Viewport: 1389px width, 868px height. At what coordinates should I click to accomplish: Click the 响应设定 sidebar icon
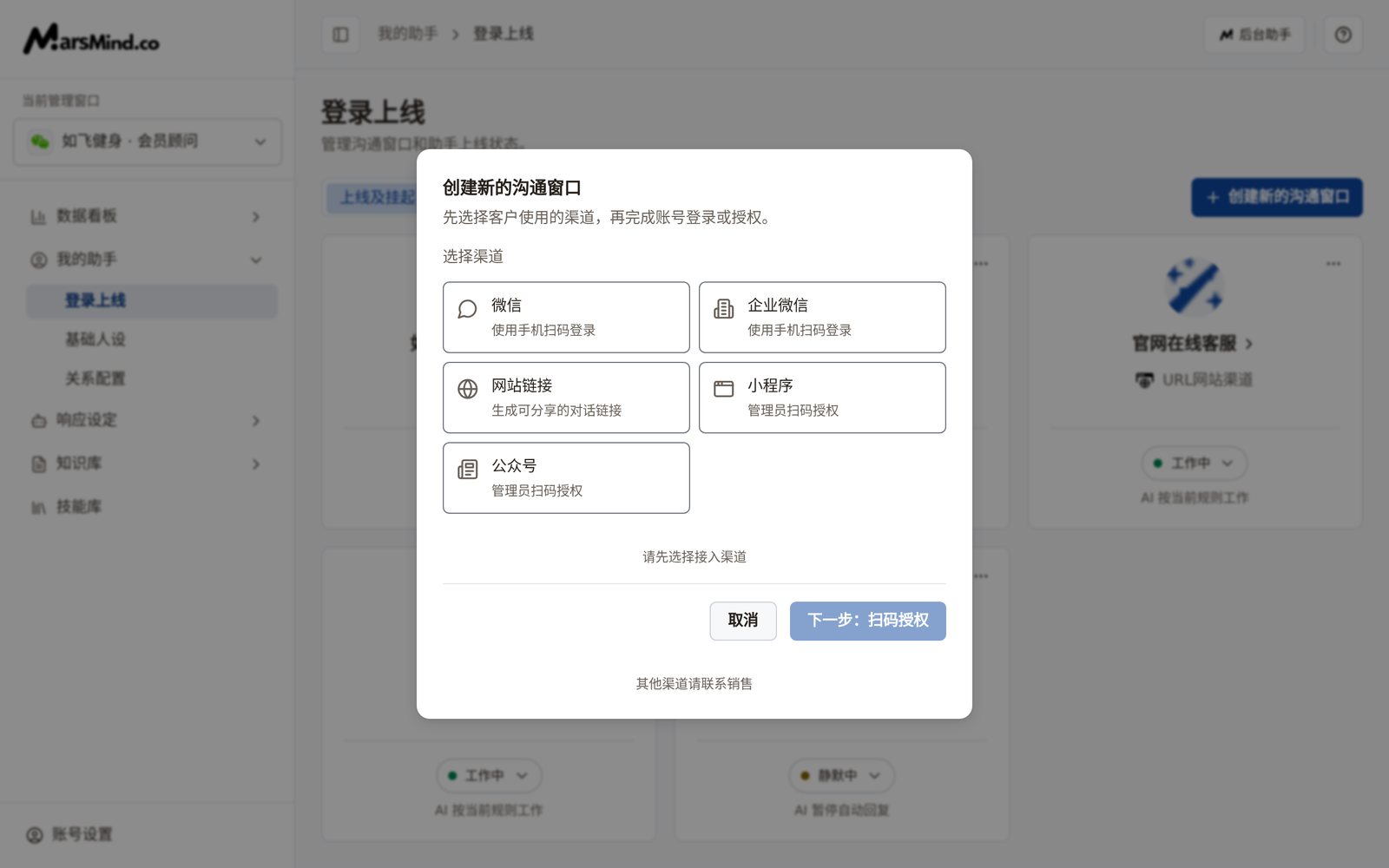pyautogui.click(x=38, y=421)
